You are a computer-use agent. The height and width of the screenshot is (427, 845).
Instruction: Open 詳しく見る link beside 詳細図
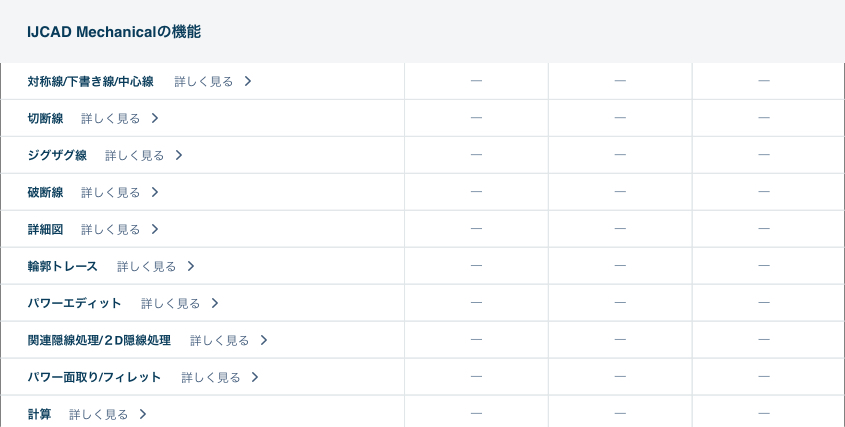click(110, 229)
